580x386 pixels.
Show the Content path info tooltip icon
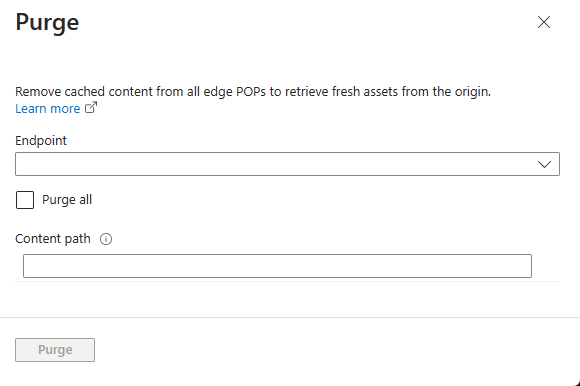tap(106, 239)
